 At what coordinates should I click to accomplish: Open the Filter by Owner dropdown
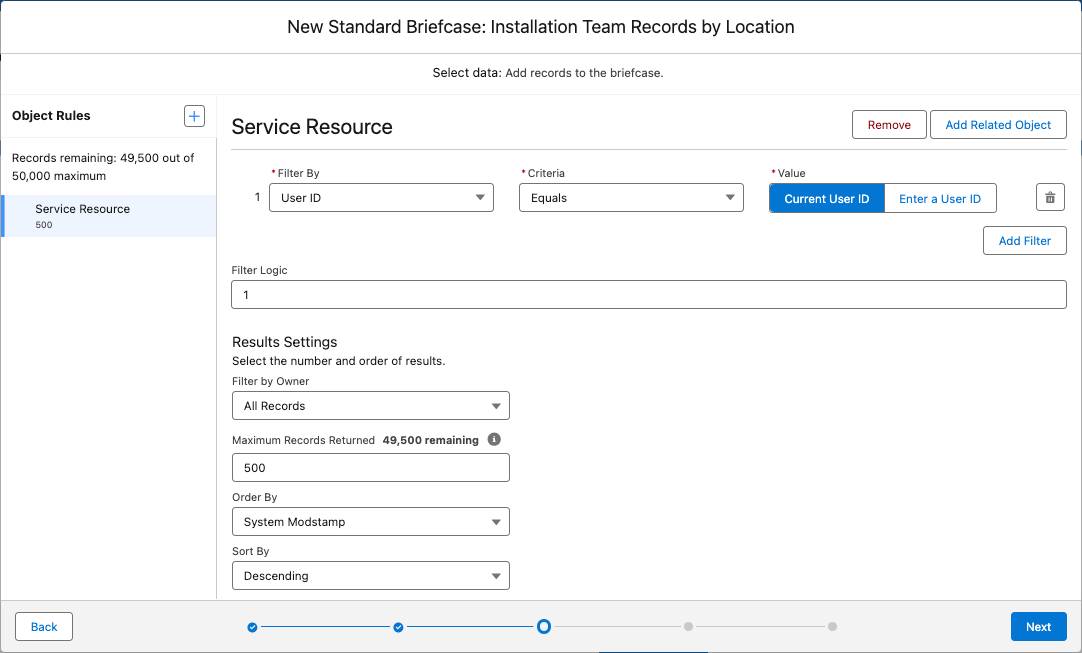[370, 405]
